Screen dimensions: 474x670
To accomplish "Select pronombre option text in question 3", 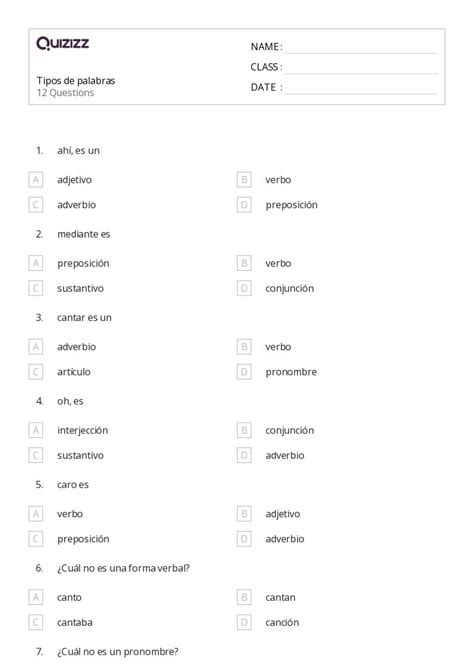I will click(291, 372).
